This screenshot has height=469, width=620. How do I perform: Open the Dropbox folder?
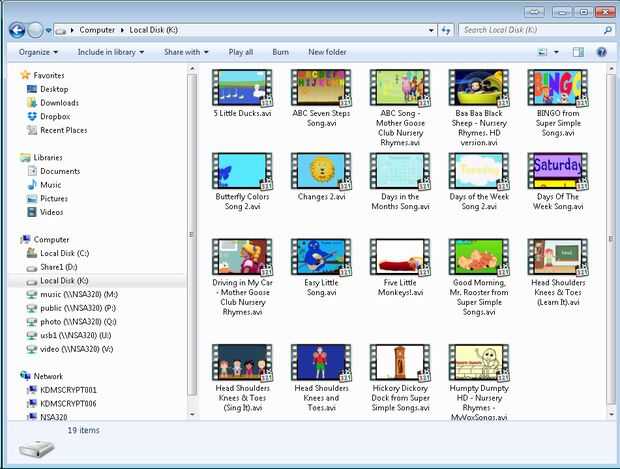(x=49, y=117)
